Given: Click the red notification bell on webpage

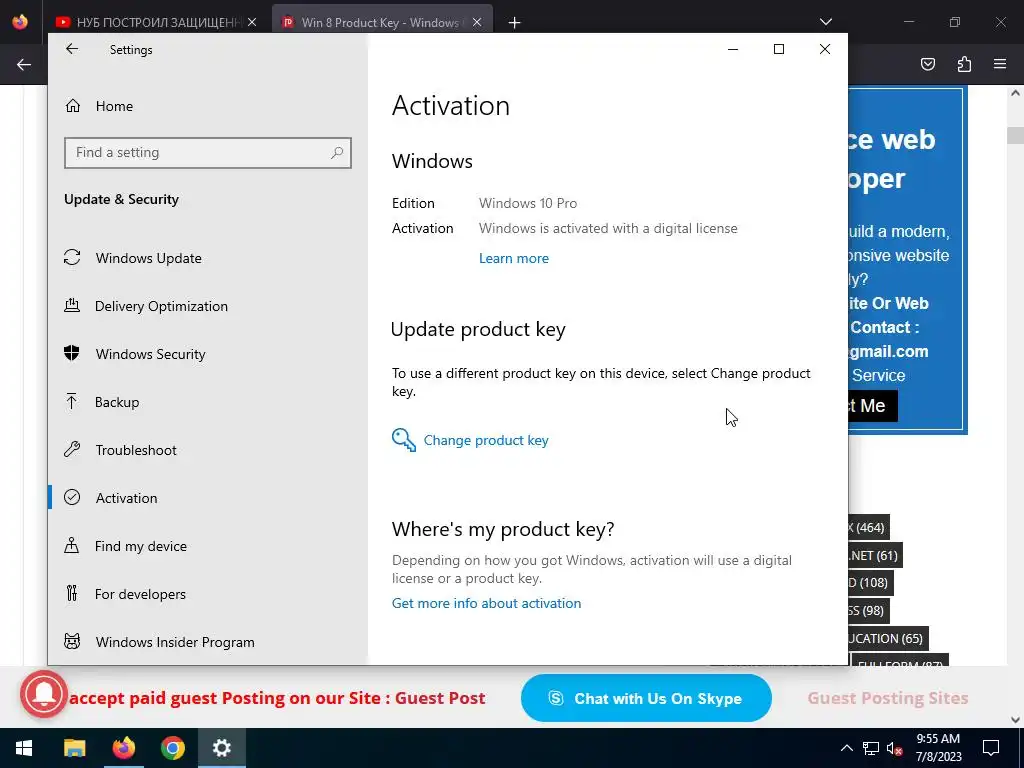Looking at the screenshot, I should 44,694.
